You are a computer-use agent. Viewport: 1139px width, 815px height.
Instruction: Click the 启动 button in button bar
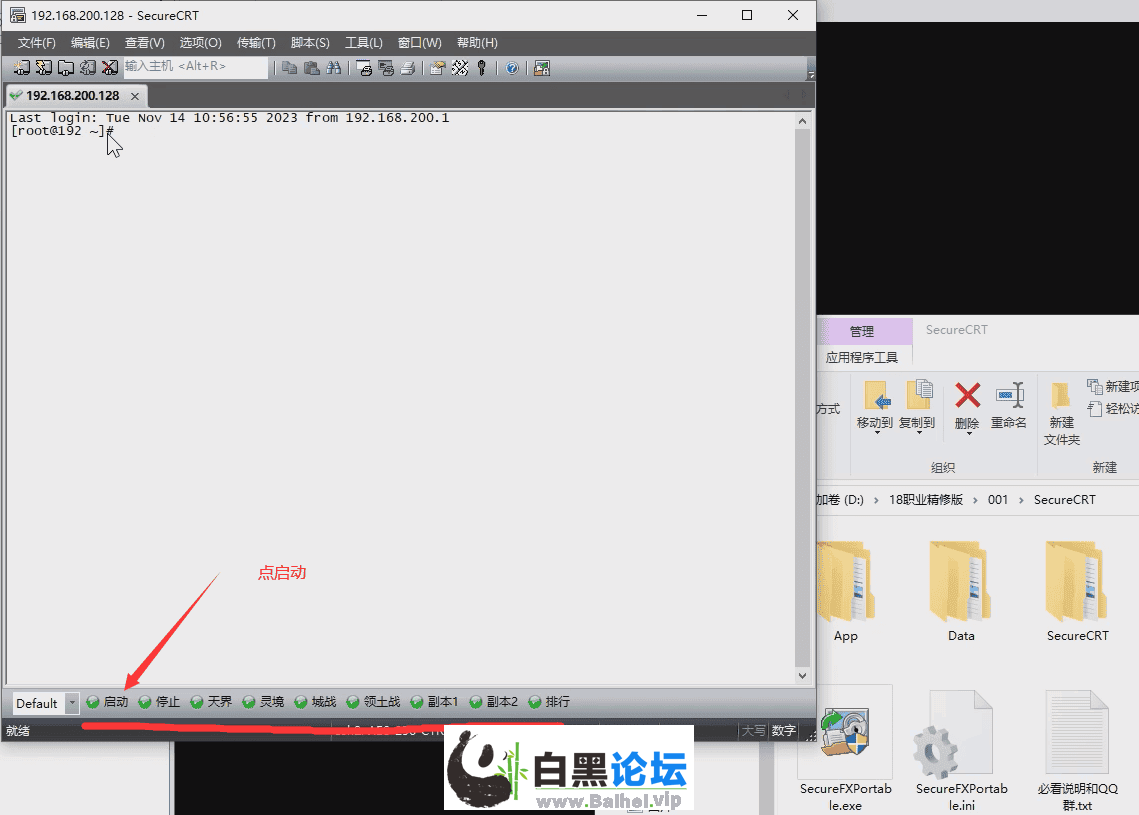click(x=108, y=702)
